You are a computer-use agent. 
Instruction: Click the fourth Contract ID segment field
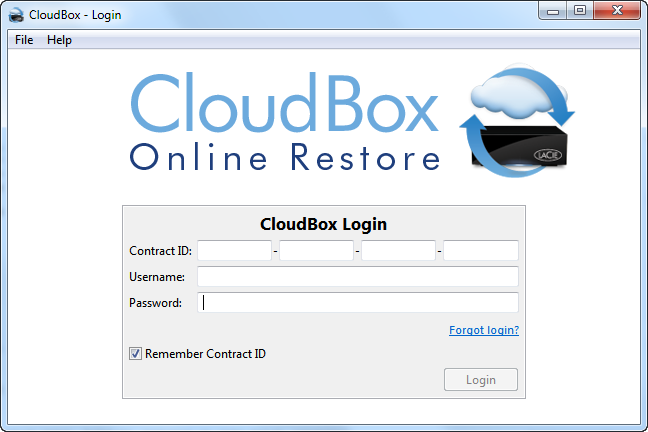coord(481,251)
